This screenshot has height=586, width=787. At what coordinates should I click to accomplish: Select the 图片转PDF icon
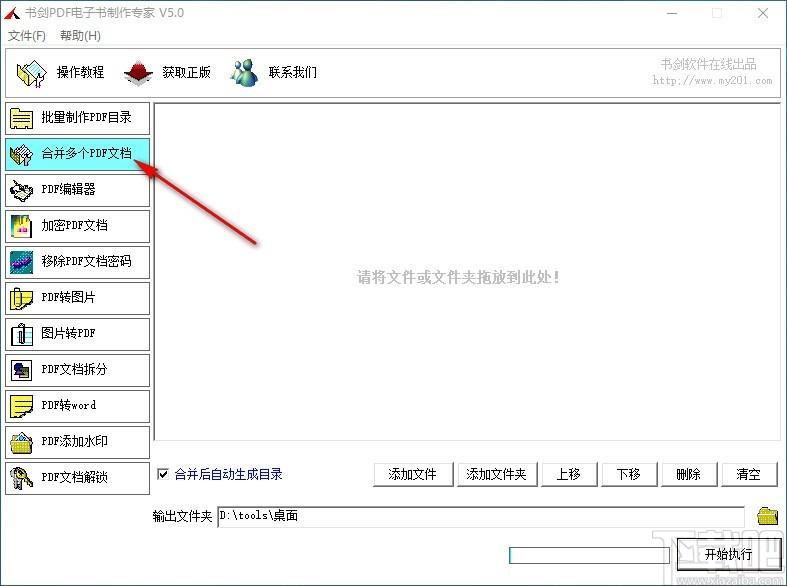tap(22, 335)
